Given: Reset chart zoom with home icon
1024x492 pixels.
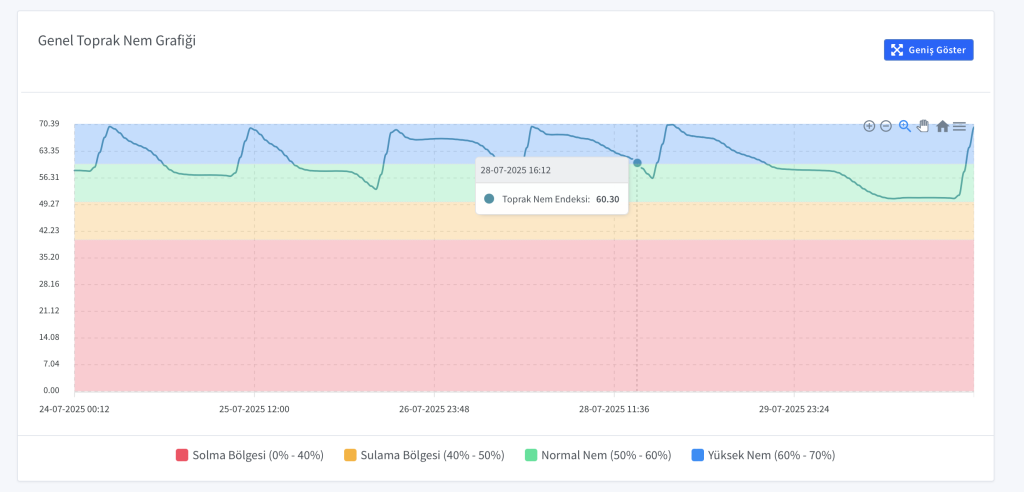Looking at the screenshot, I should click(x=942, y=126).
